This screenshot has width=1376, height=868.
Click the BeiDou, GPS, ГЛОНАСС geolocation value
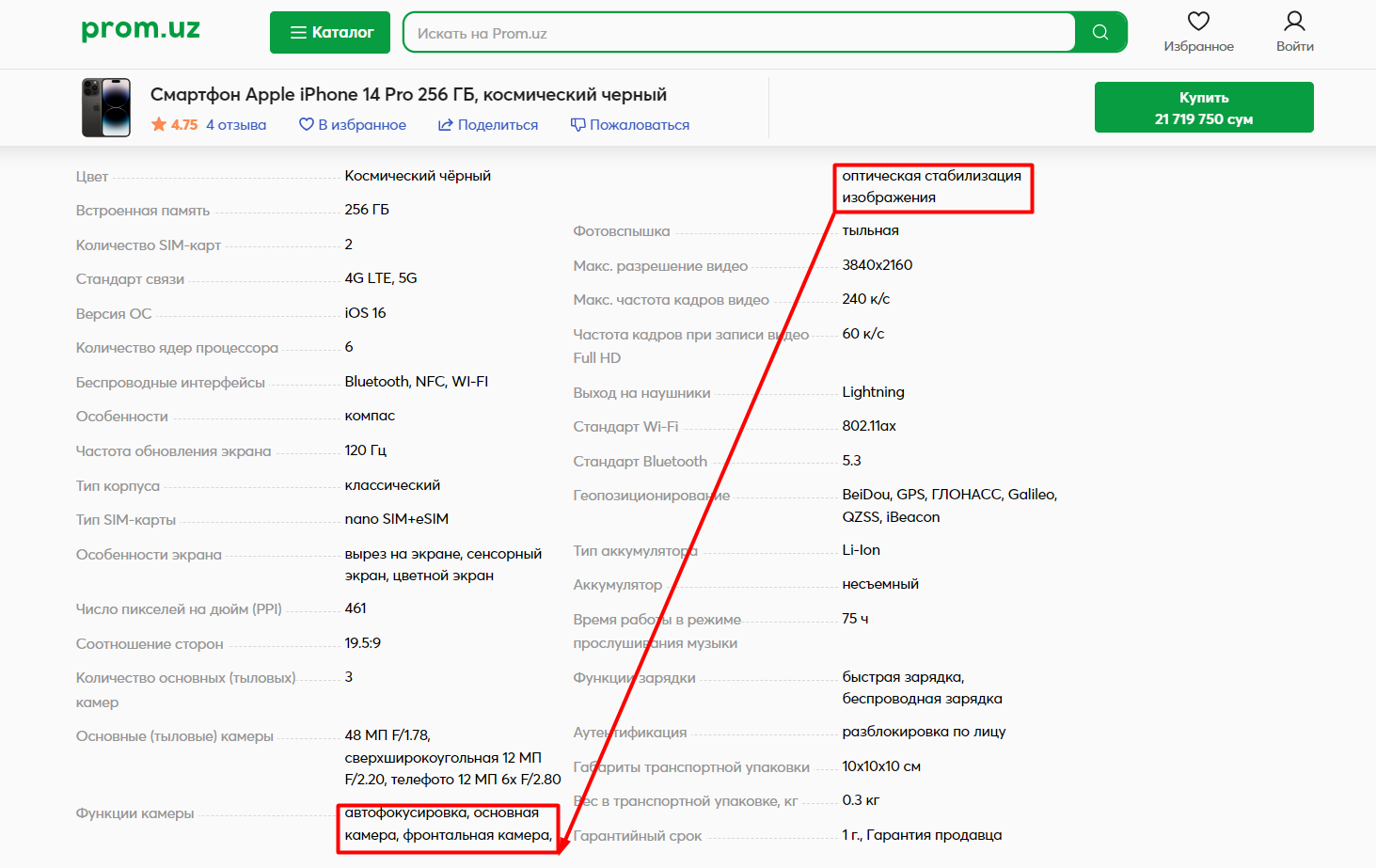[x=950, y=506]
